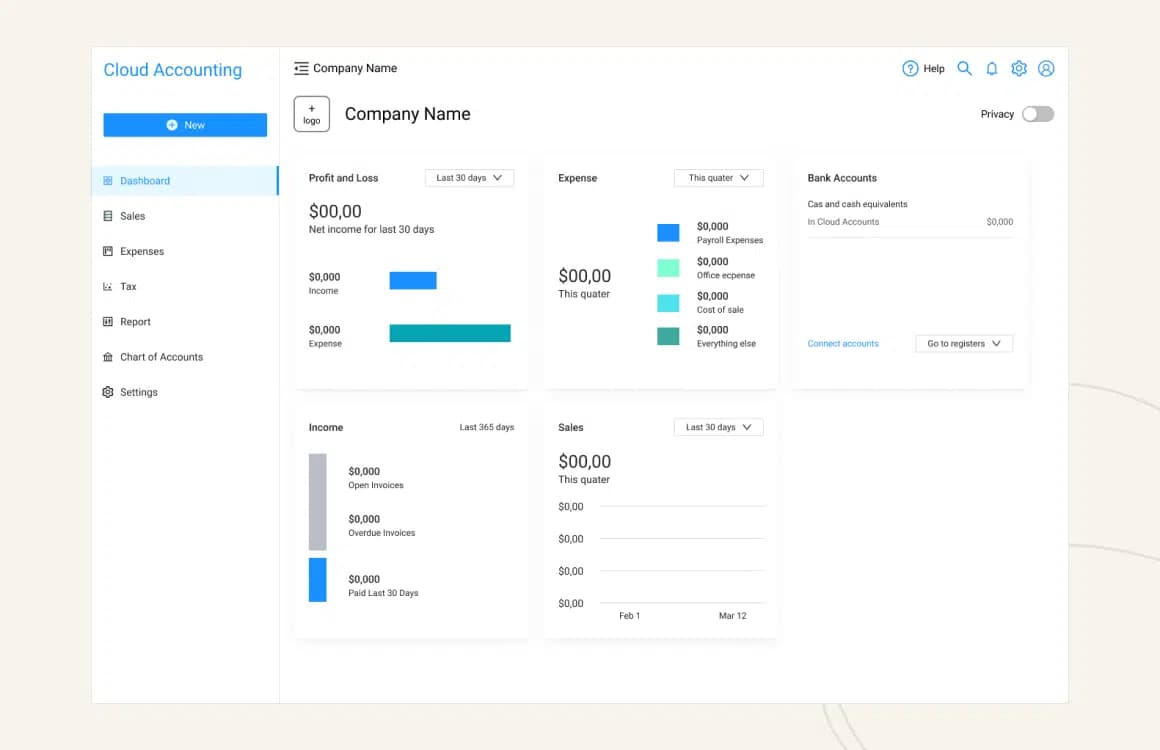The width and height of the screenshot is (1160, 750).
Task: Click the Help icon
Action: [911, 68]
